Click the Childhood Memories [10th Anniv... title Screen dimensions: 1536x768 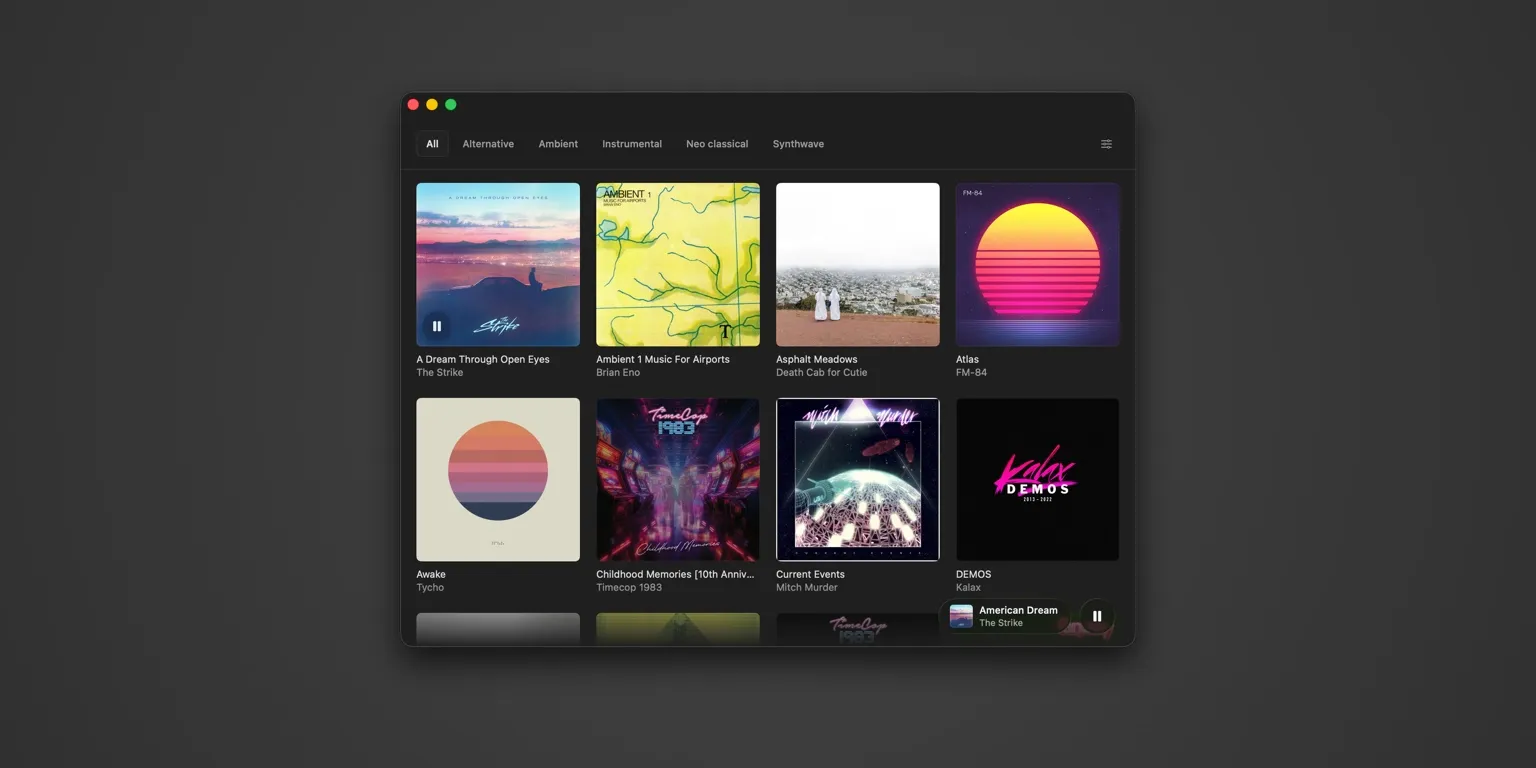[675, 574]
